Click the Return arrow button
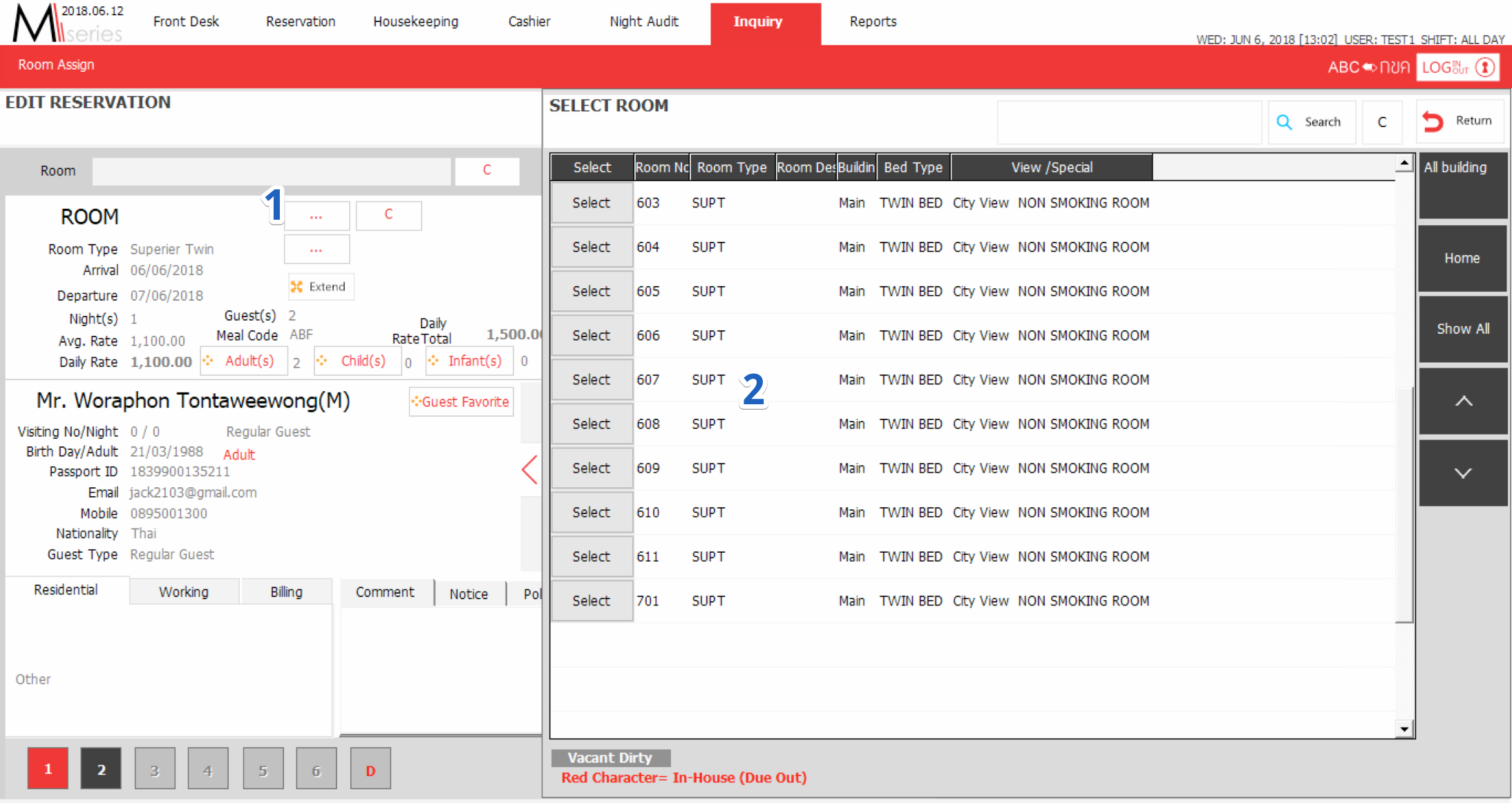This screenshot has width=1512, height=803. pos(1459,122)
